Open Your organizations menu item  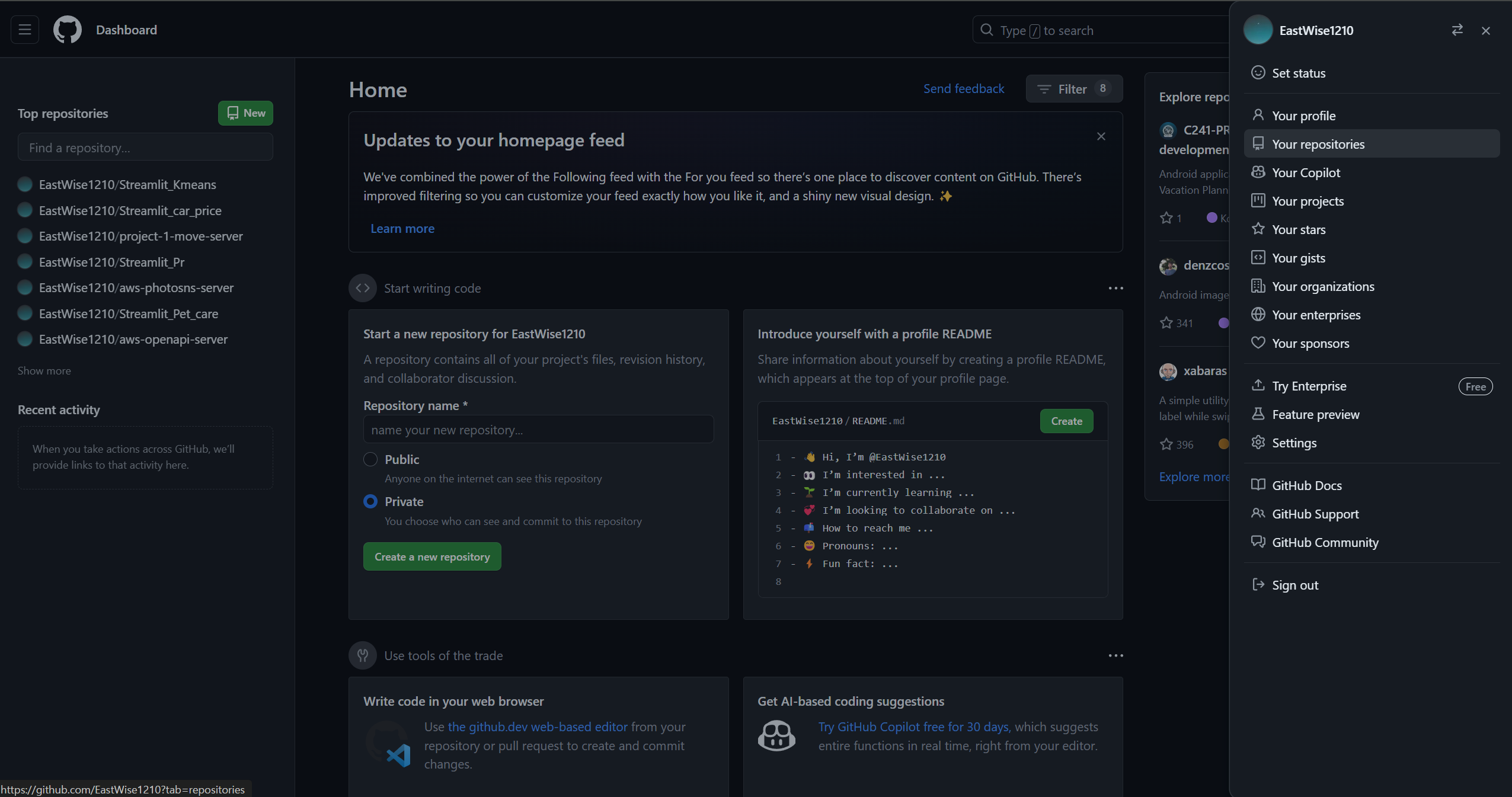[x=1372, y=286]
